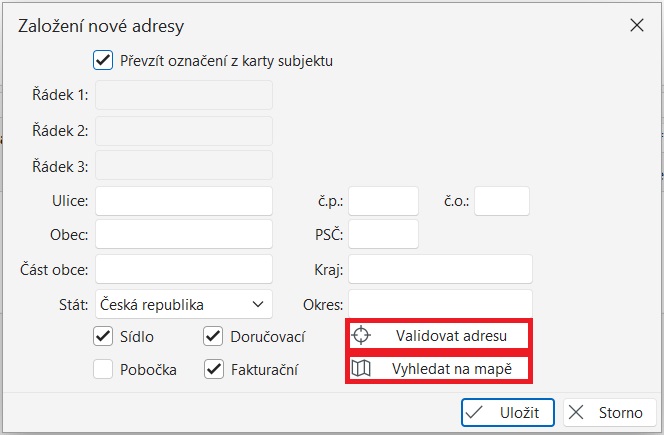Click the č.o. input field

coord(501,201)
